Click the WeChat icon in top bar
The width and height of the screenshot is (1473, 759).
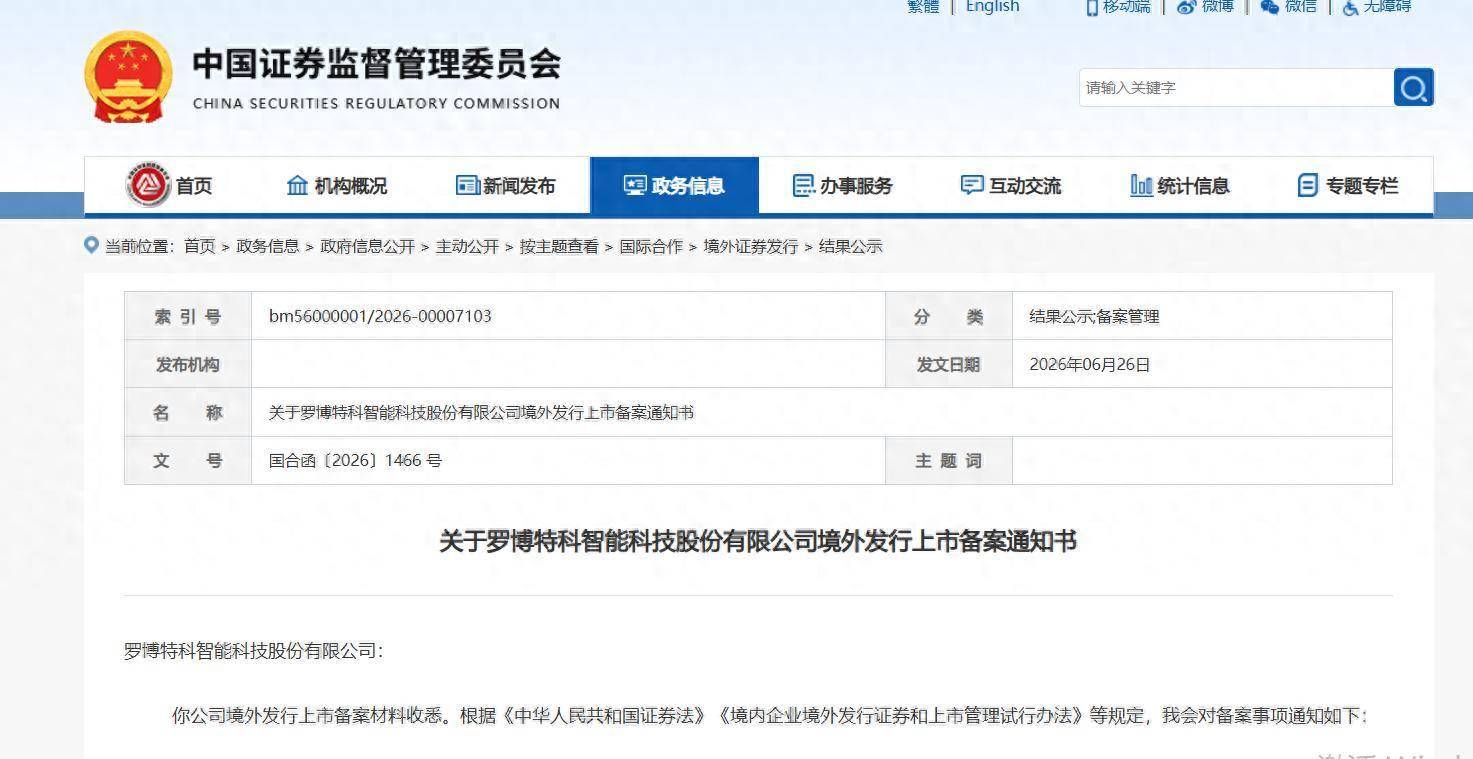pyautogui.click(x=1270, y=7)
